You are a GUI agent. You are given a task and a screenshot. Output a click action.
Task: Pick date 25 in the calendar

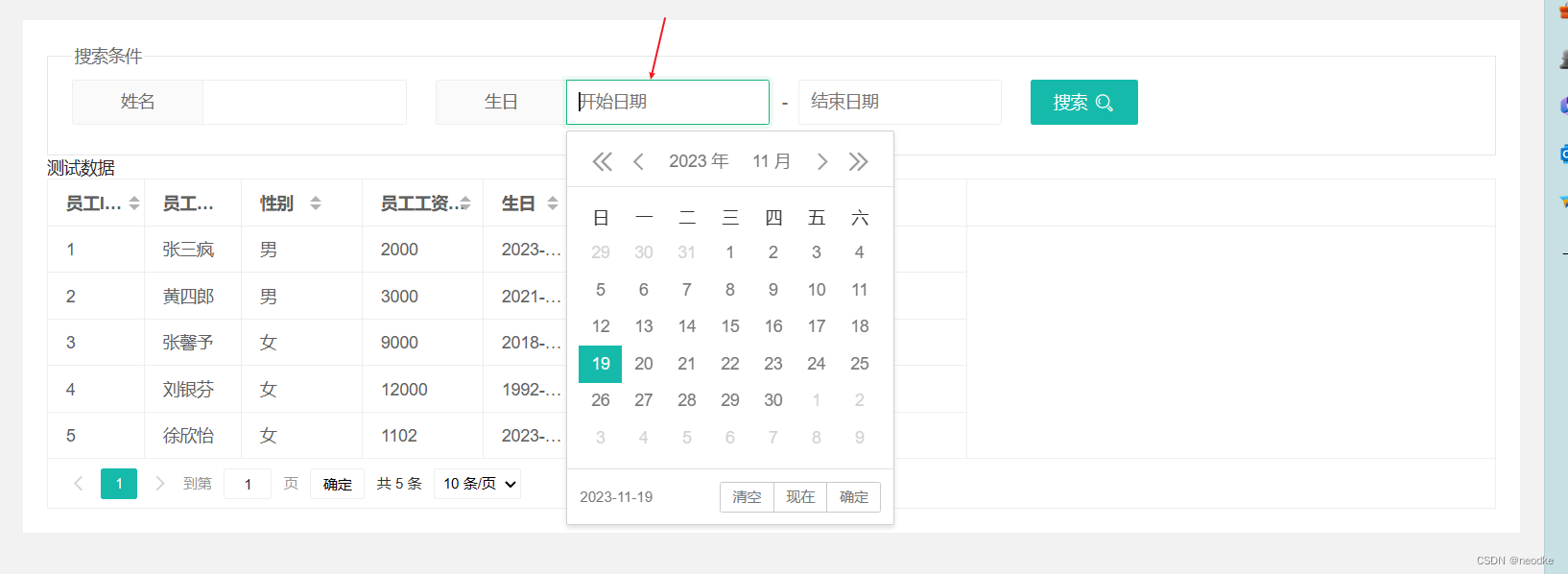click(x=860, y=364)
